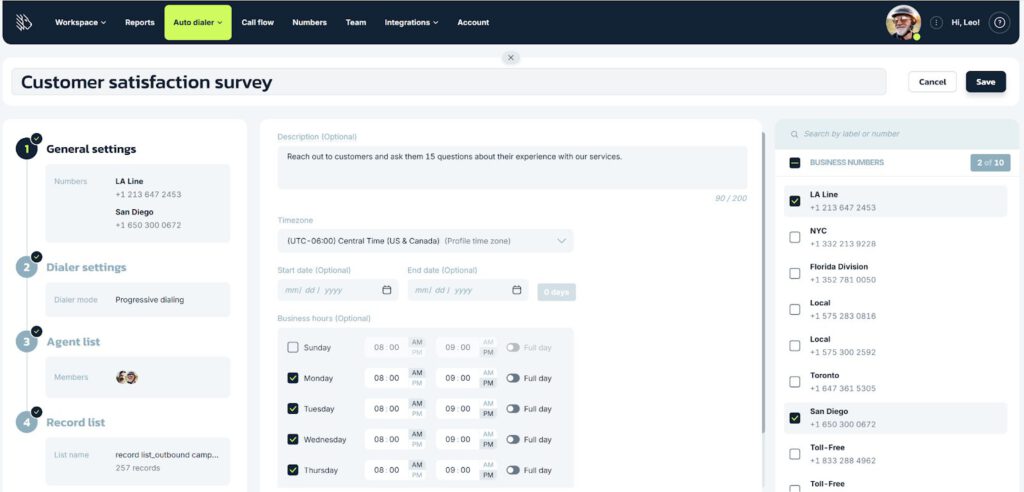Go to the Reports tab
Image resolution: width=1024 pixels, height=492 pixels.
coord(139,22)
